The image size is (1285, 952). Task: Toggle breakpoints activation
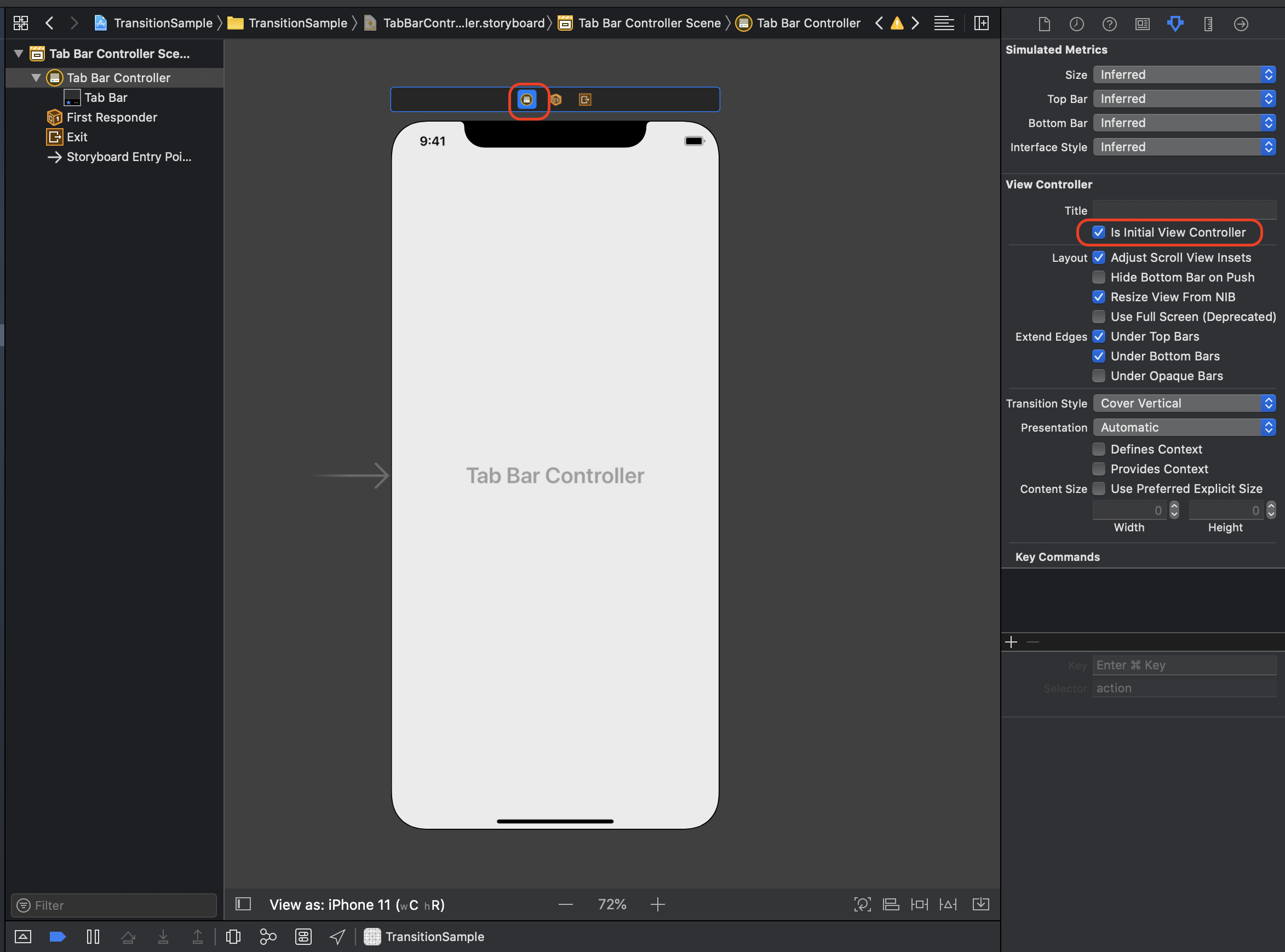tap(58, 937)
